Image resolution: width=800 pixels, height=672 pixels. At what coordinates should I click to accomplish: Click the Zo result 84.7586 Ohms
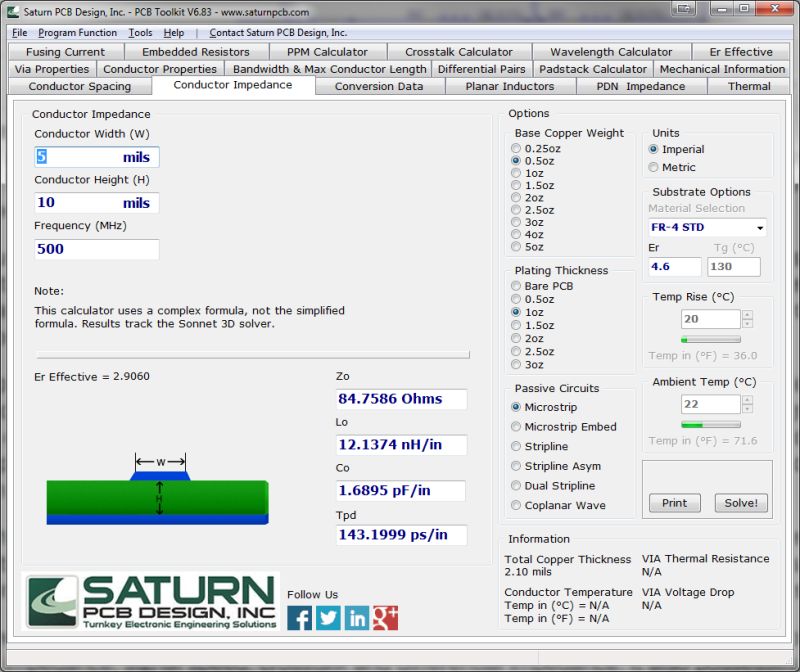[401, 399]
